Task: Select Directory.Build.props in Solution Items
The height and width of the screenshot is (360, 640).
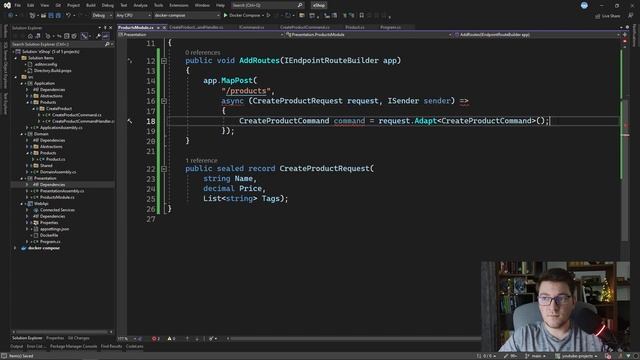Action: (52, 71)
